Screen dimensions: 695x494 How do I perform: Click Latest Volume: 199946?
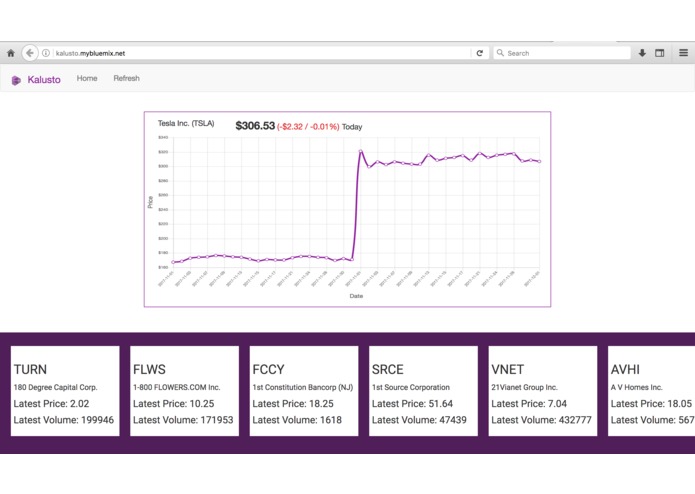point(64,420)
